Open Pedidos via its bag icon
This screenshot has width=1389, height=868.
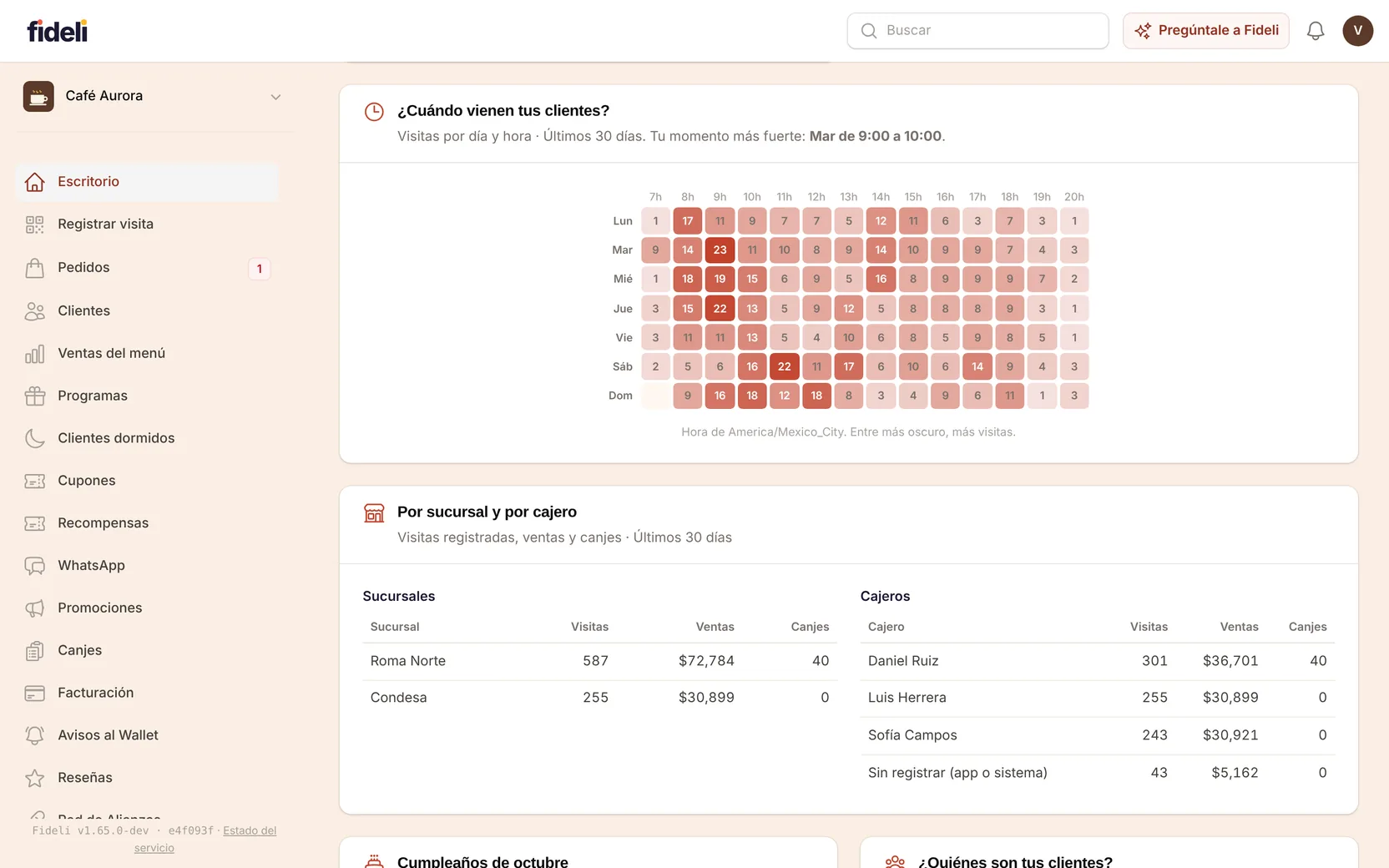pyautogui.click(x=34, y=268)
